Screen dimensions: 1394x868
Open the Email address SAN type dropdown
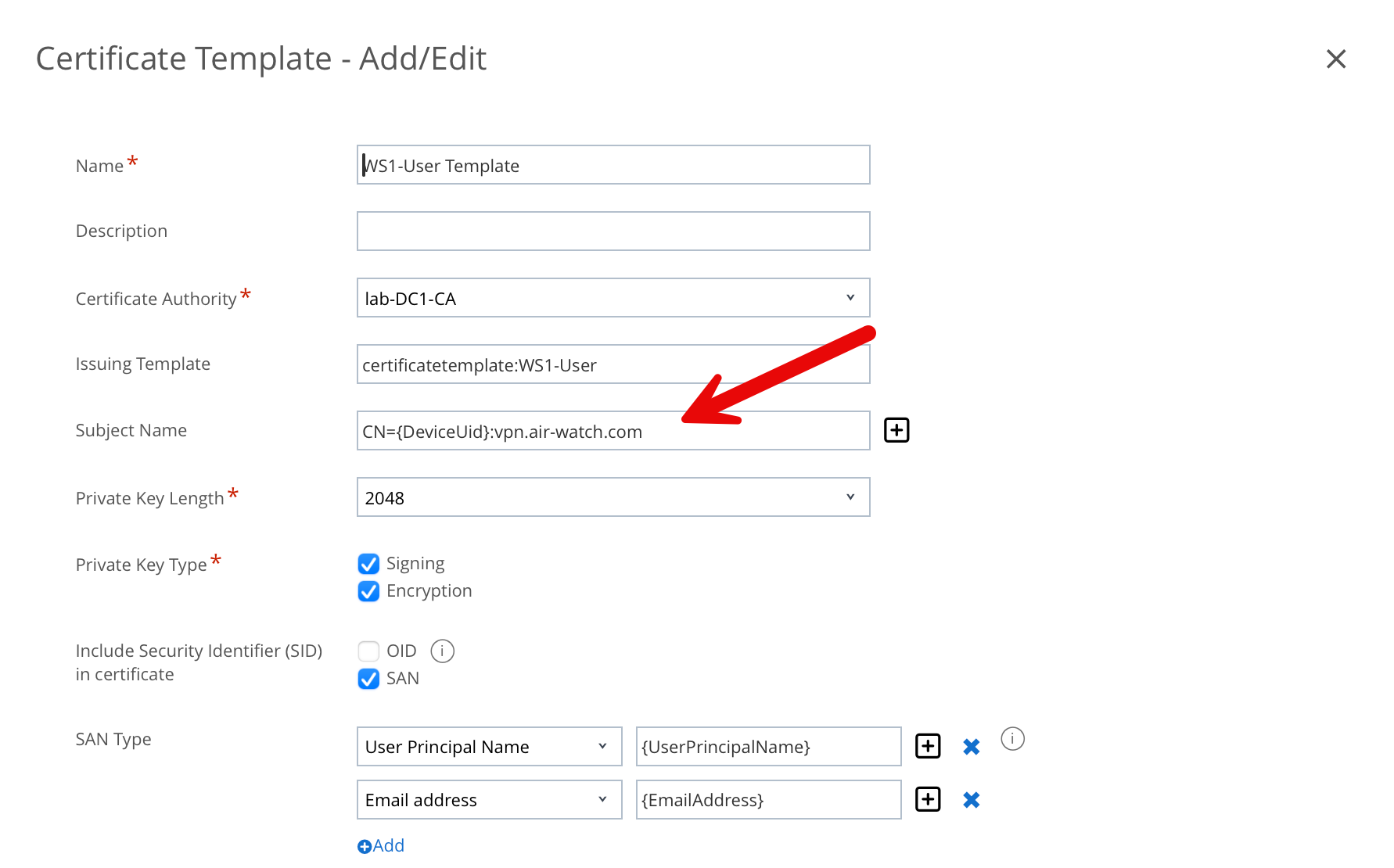pos(489,800)
